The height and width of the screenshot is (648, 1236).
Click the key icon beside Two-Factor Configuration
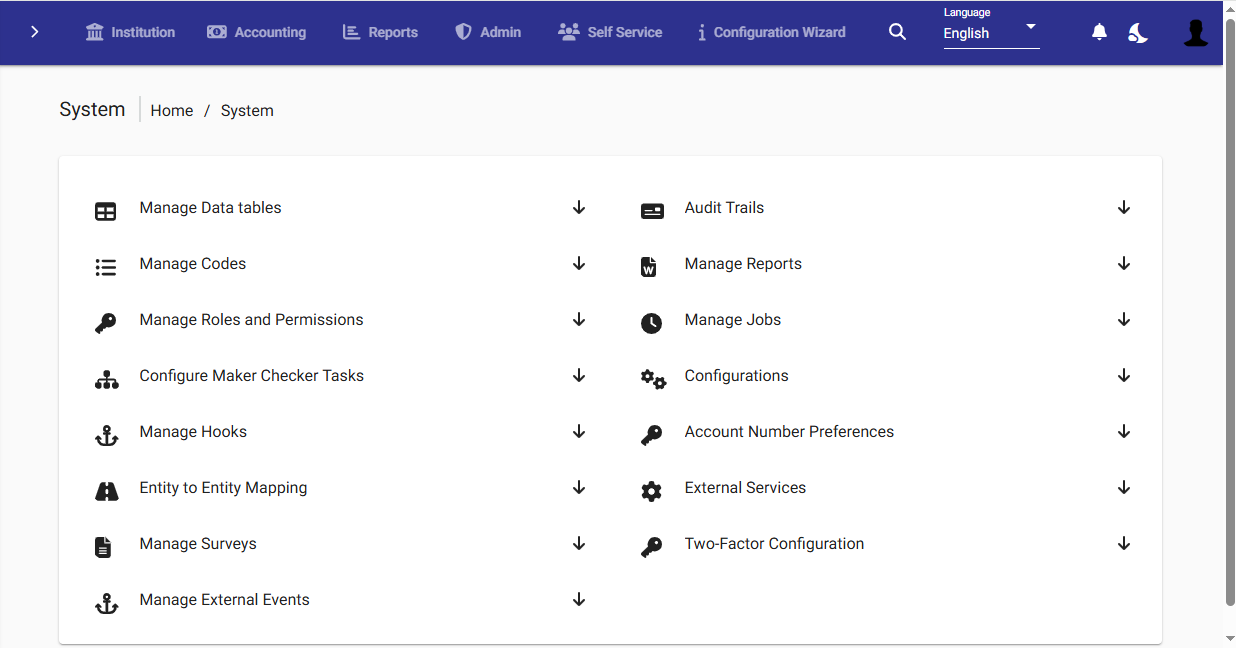[652, 548]
